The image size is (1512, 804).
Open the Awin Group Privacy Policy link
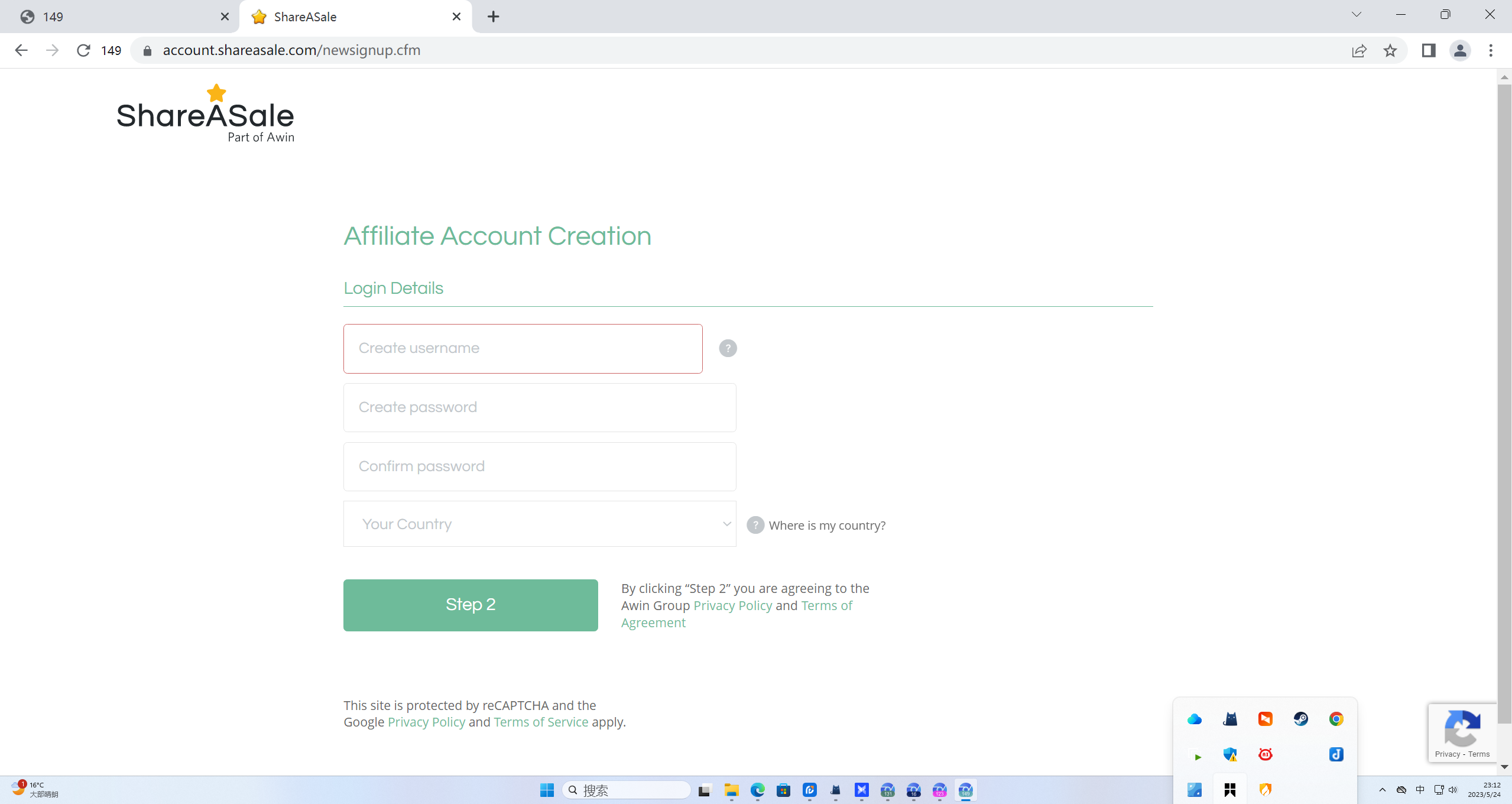pos(732,605)
